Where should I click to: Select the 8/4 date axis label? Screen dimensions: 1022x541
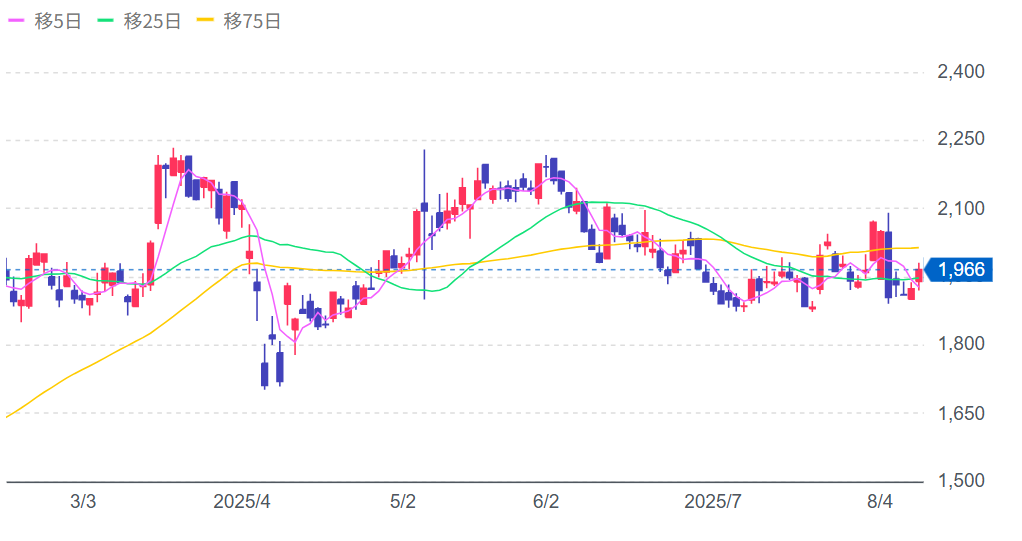pyautogui.click(x=880, y=502)
